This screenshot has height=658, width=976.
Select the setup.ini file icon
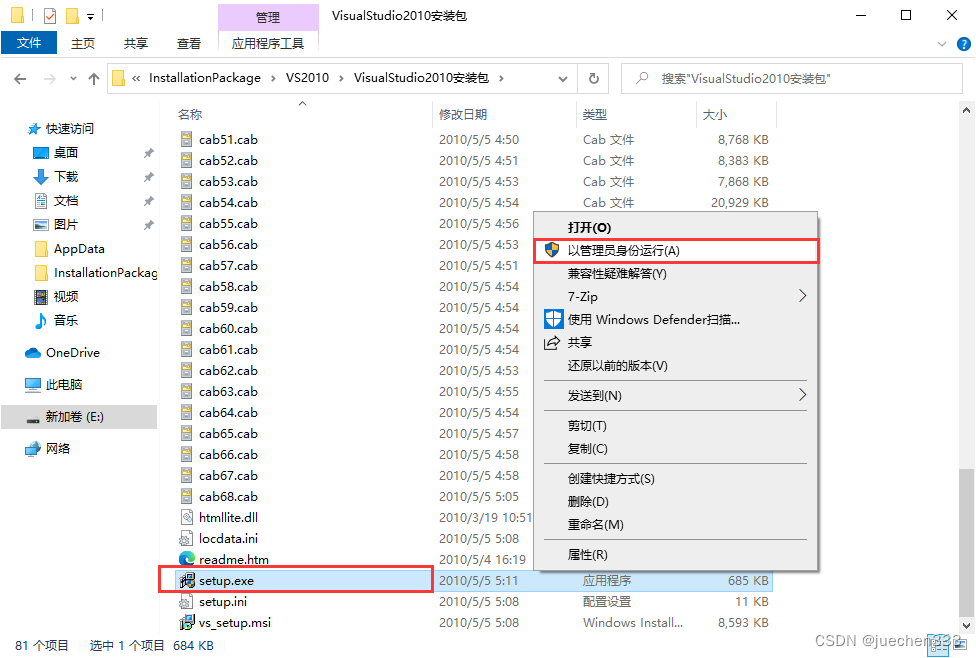tap(186, 601)
